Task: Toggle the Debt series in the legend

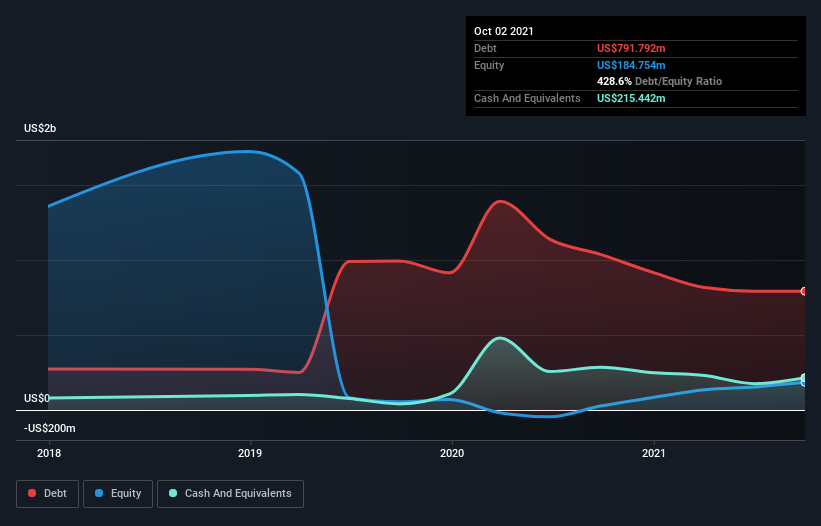Action: click(x=47, y=494)
